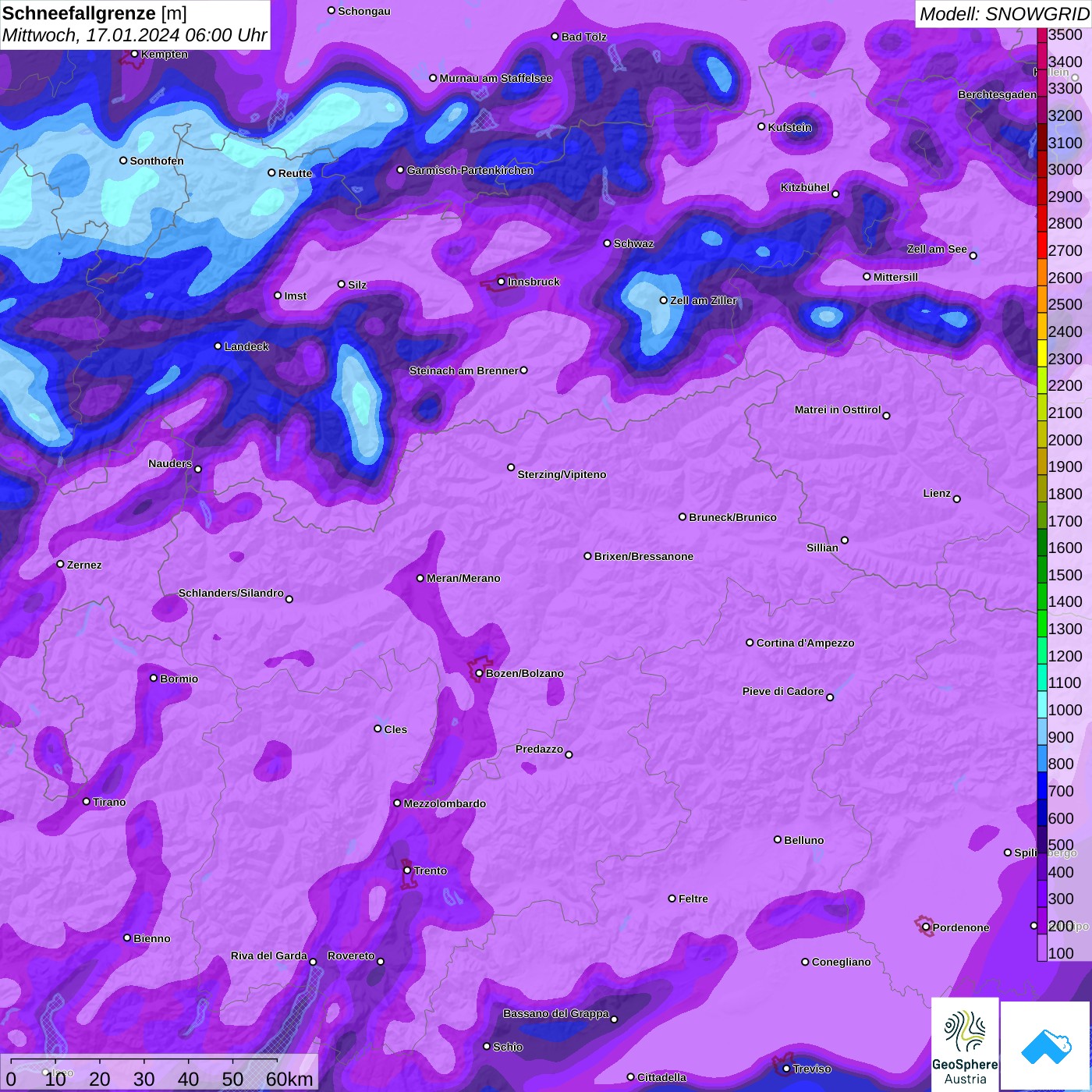Click the '100' value on the legend
This screenshot has width=1092, height=1092.
1061,953
